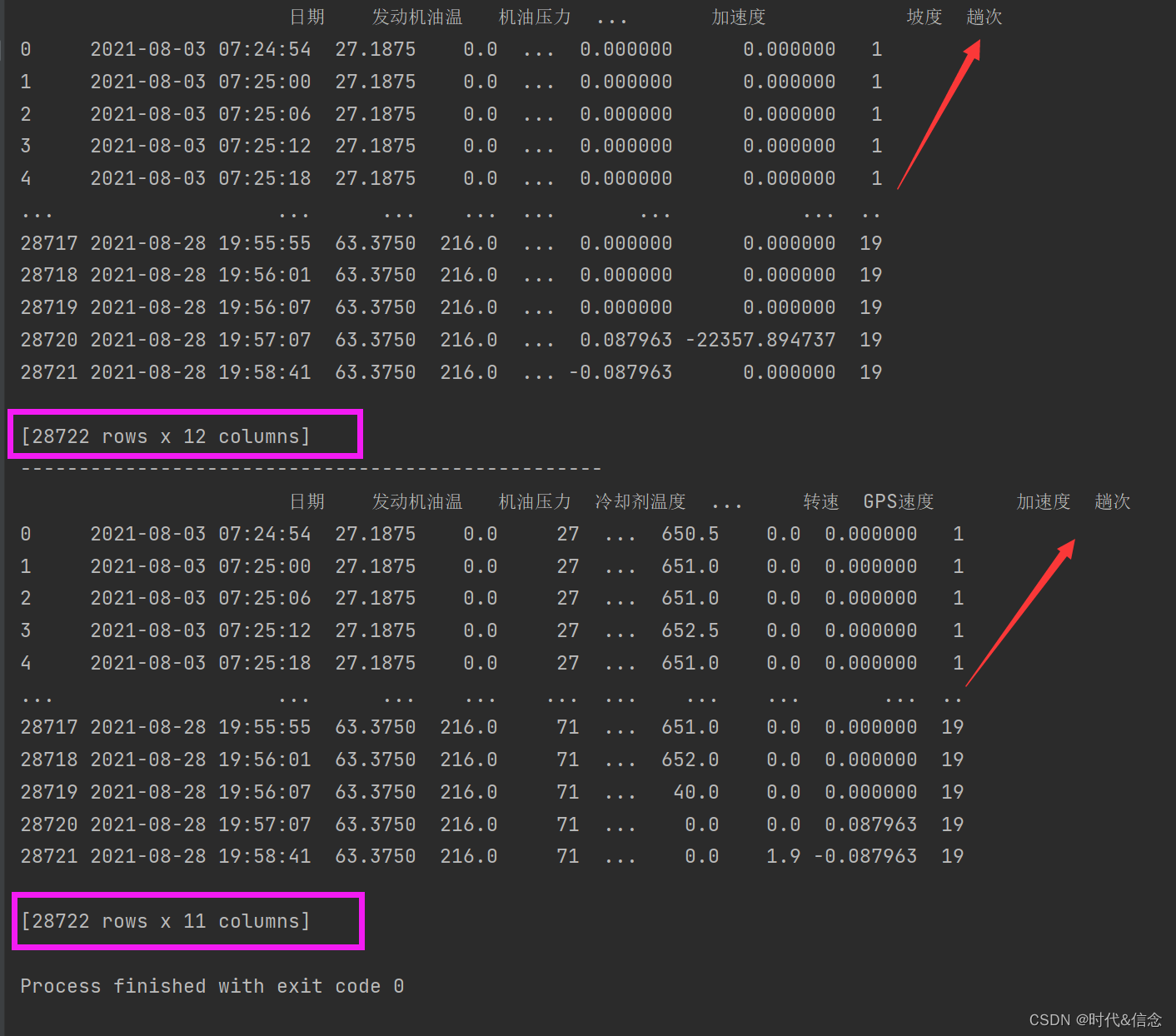Screen dimensions: 1176x1036
Task: Select the 652.5 转速 value
Action: [690, 630]
